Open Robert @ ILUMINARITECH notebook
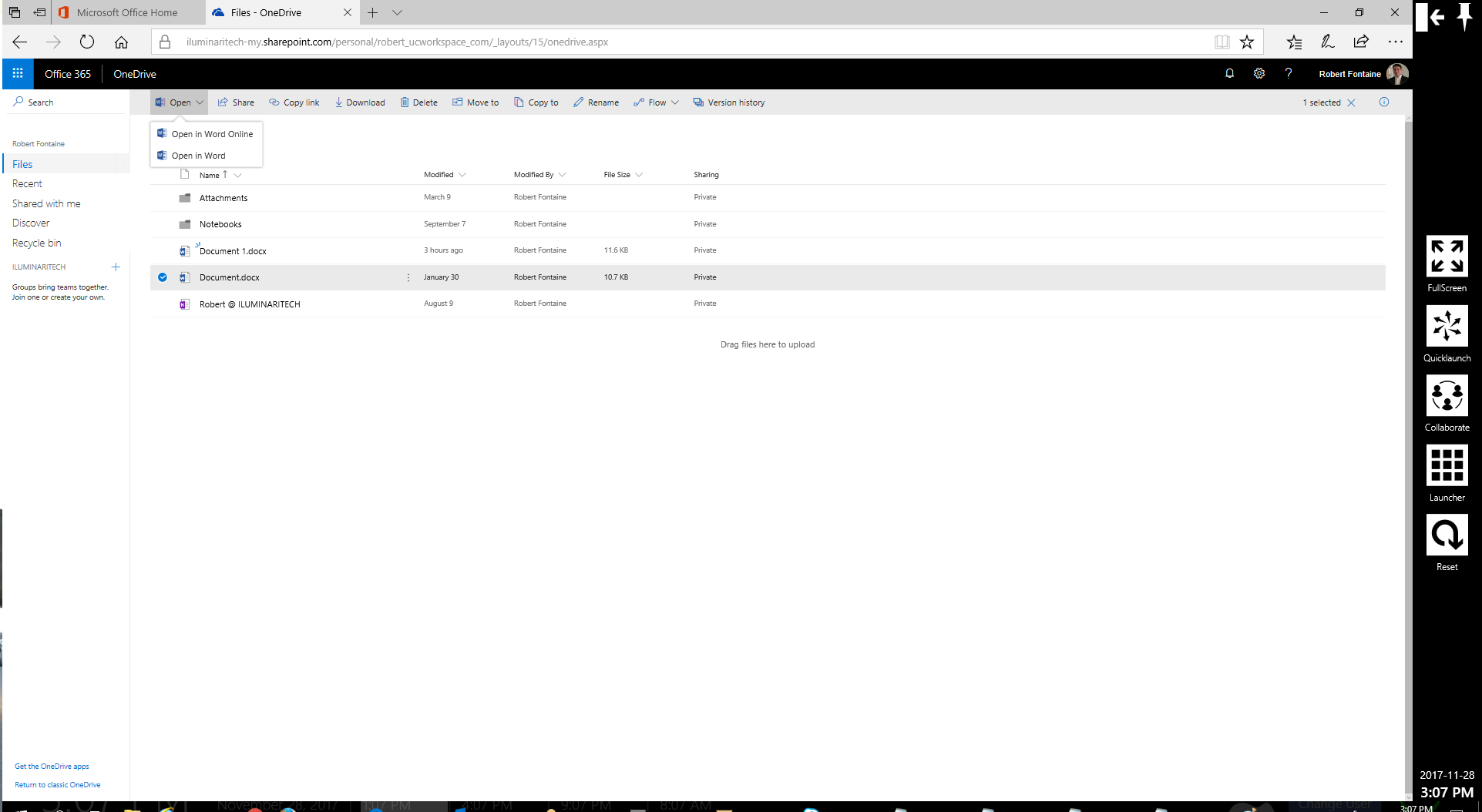This screenshot has width=1482, height=812. tap(250, 304)
